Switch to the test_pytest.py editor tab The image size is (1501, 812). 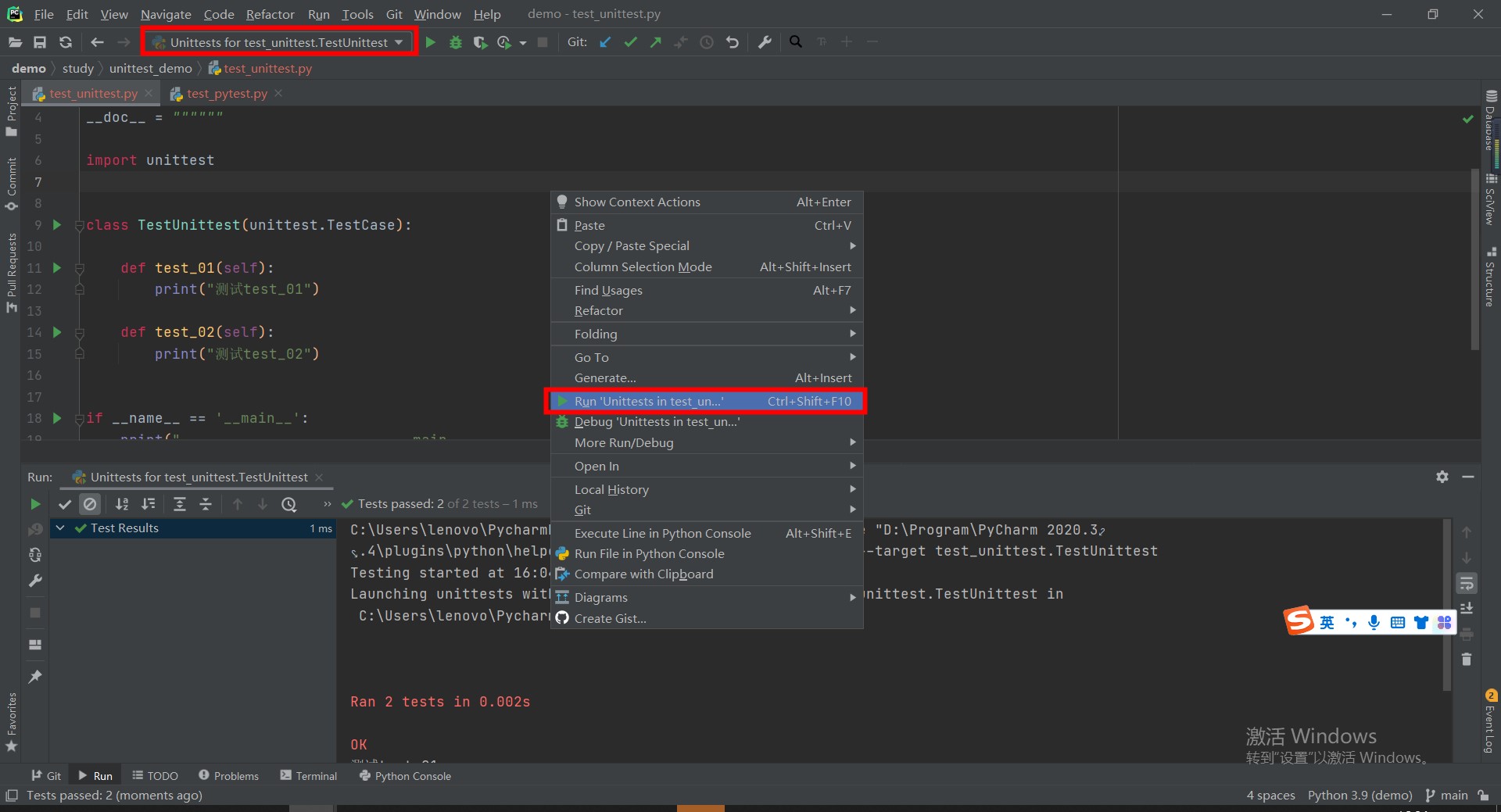227,94
